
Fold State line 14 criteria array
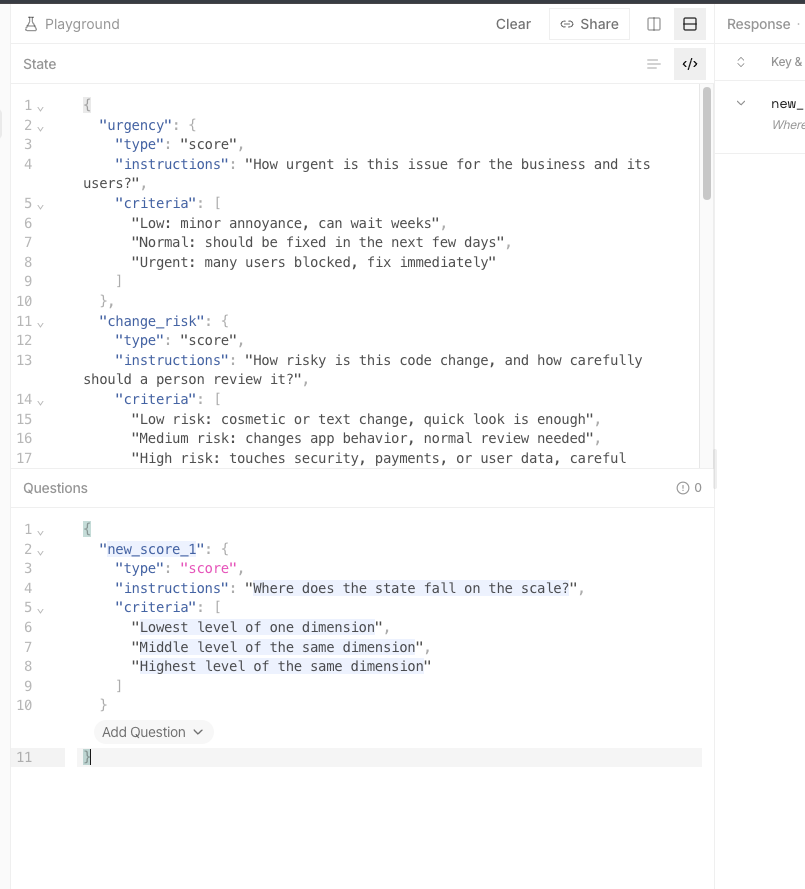[x=40, y=401]
